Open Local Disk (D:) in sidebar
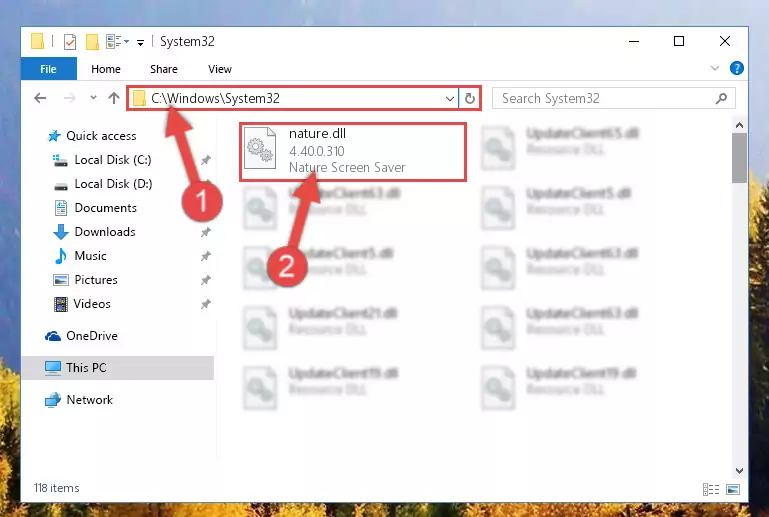 point(113,184)
